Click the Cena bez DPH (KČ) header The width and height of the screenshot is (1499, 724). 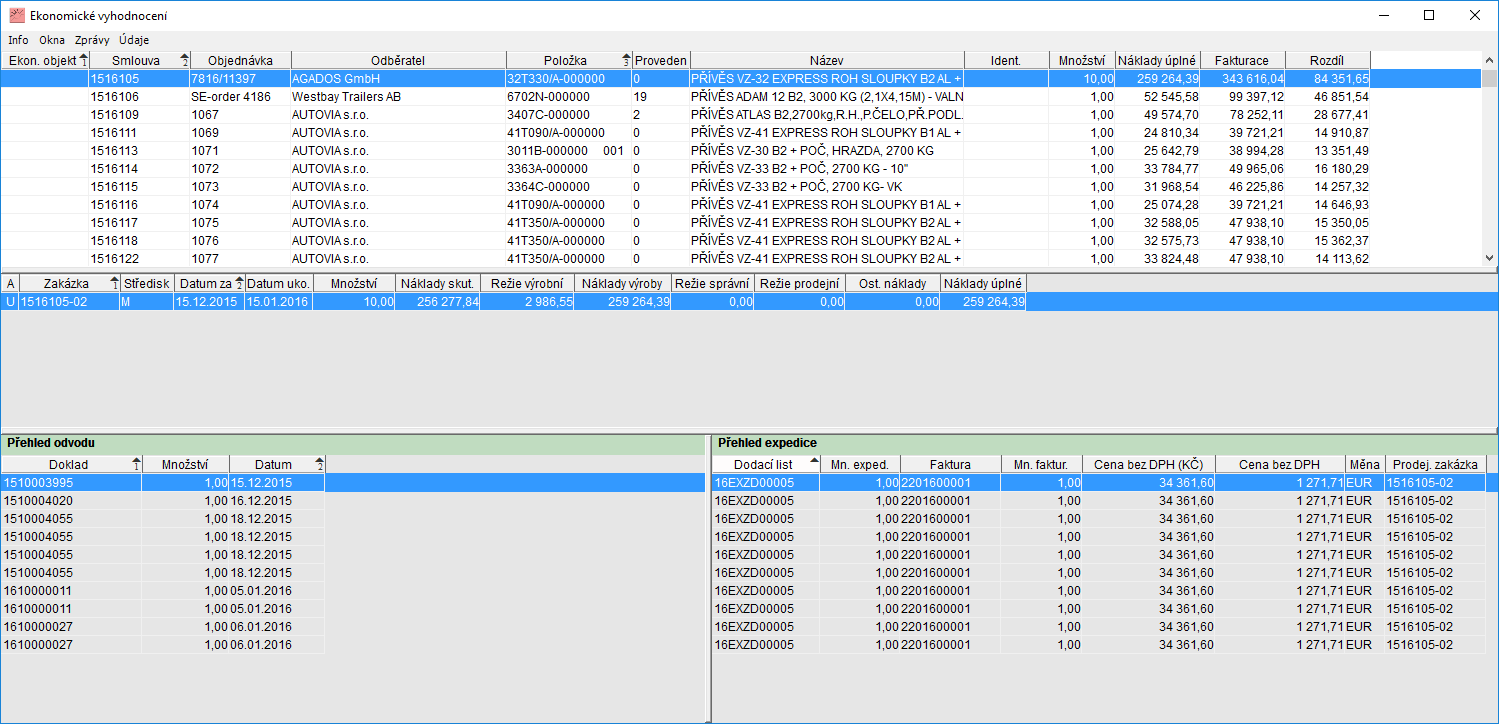(x=1148, y=464)
